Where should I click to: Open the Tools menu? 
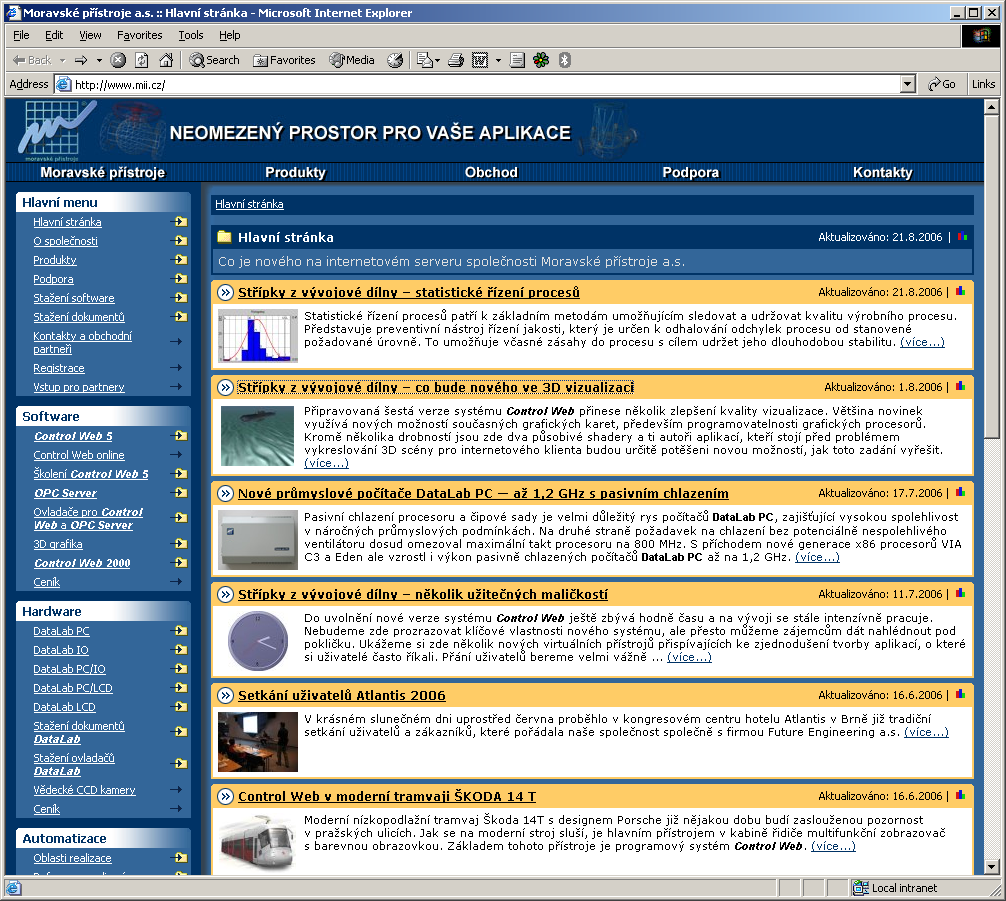point(190,35)
